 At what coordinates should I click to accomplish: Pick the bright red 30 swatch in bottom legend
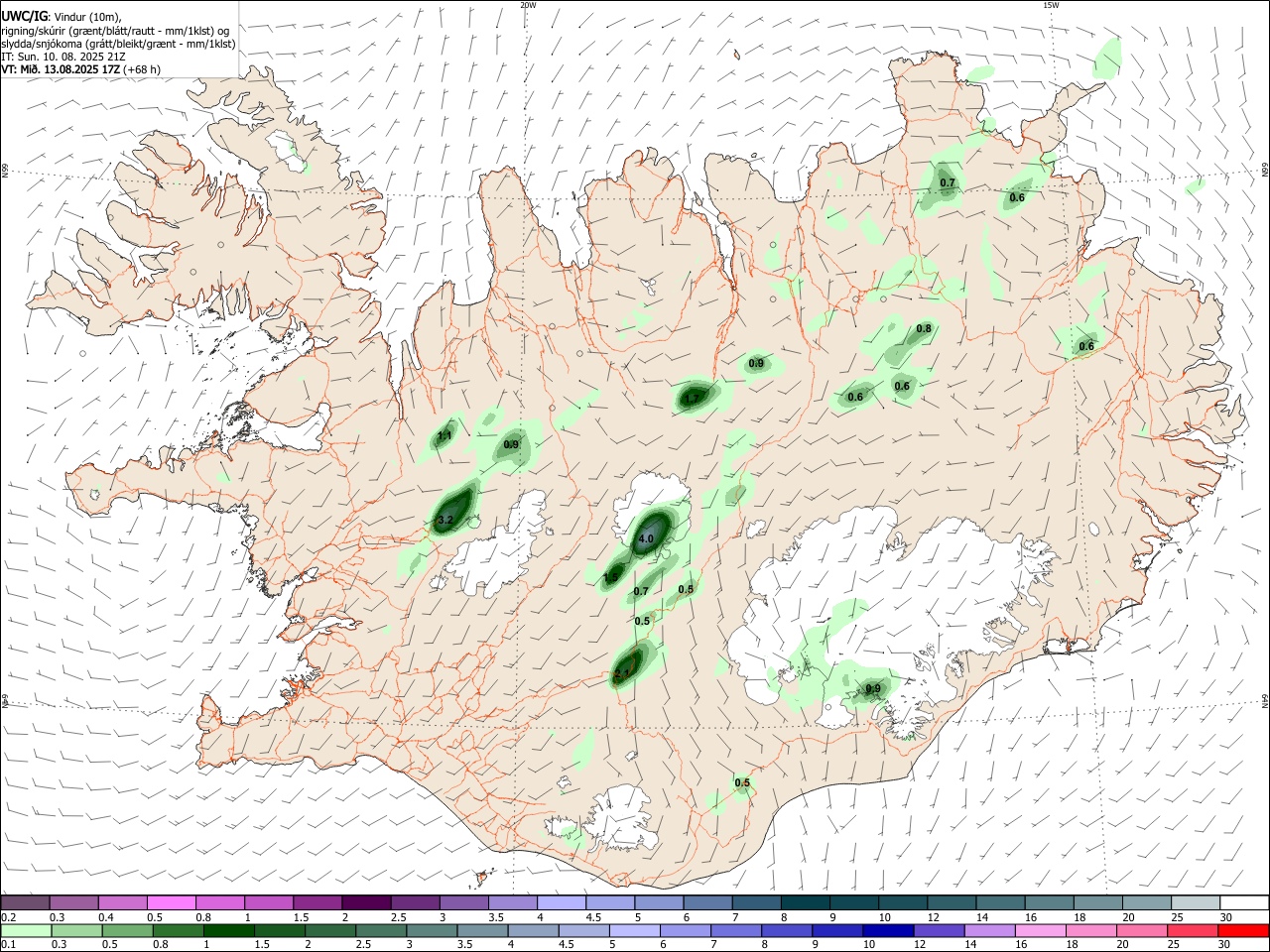click(x=1243, y=930)
